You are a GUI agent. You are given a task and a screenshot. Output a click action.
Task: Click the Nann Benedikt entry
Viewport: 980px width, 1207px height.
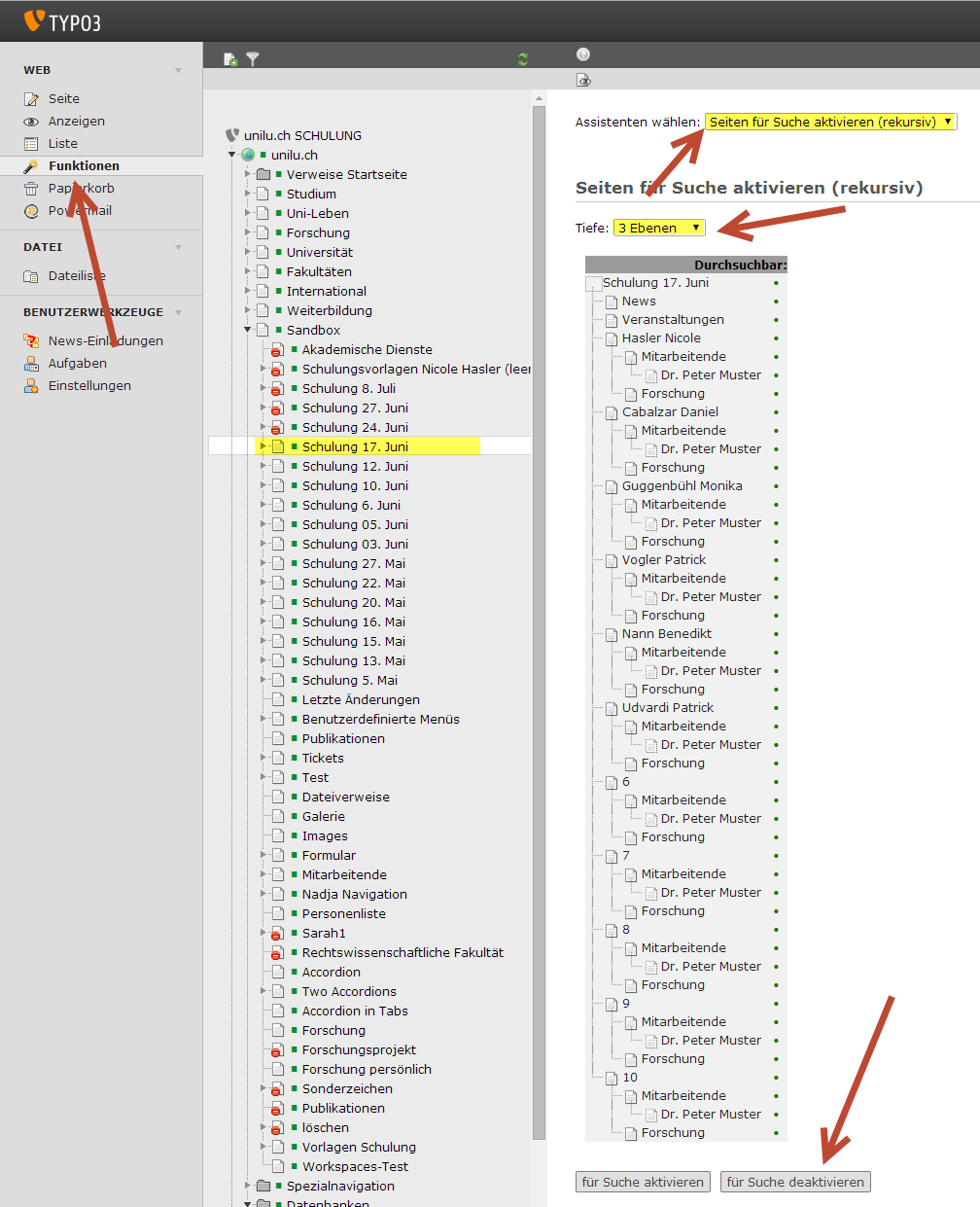[667, 634]
